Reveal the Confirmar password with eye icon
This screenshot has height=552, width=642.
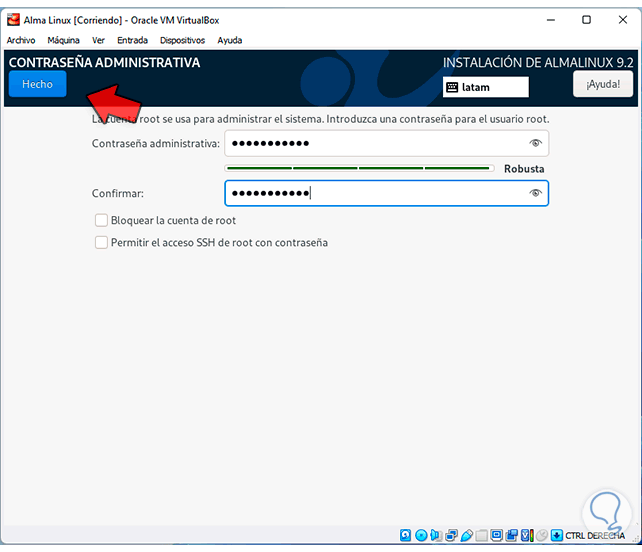point(535,193)
